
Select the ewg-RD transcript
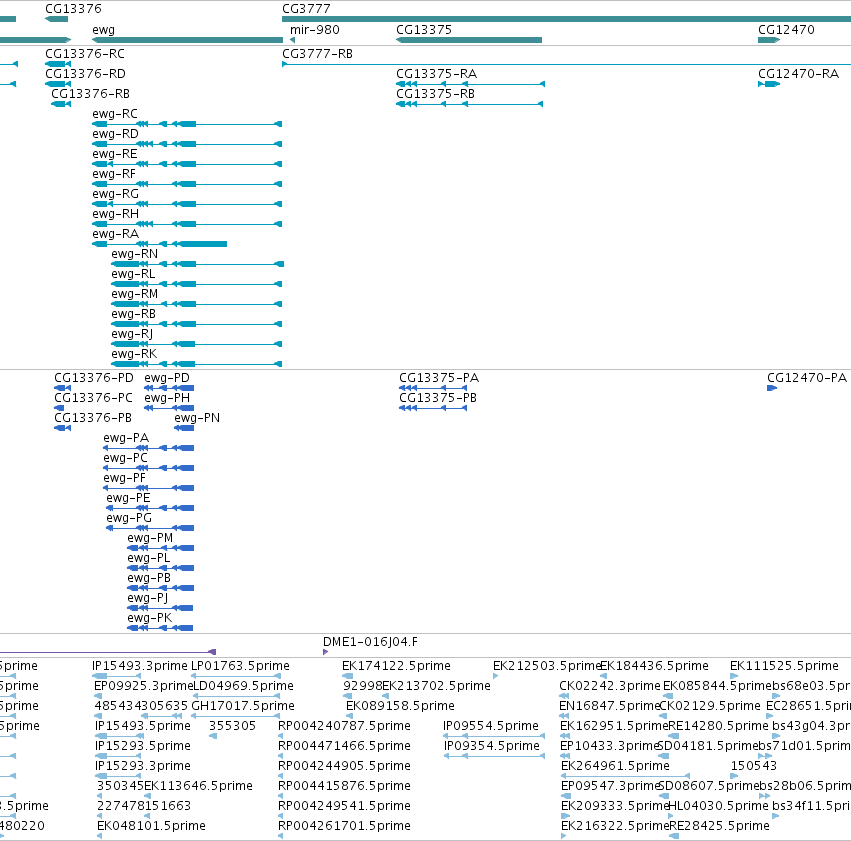click(187, 144)
